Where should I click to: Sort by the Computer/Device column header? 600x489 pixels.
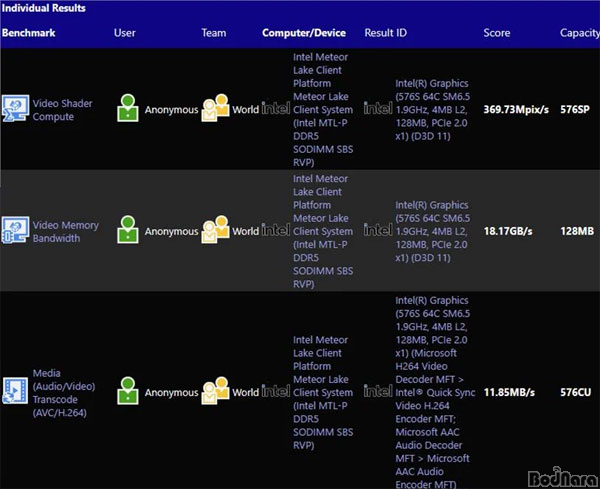(304, 33)
